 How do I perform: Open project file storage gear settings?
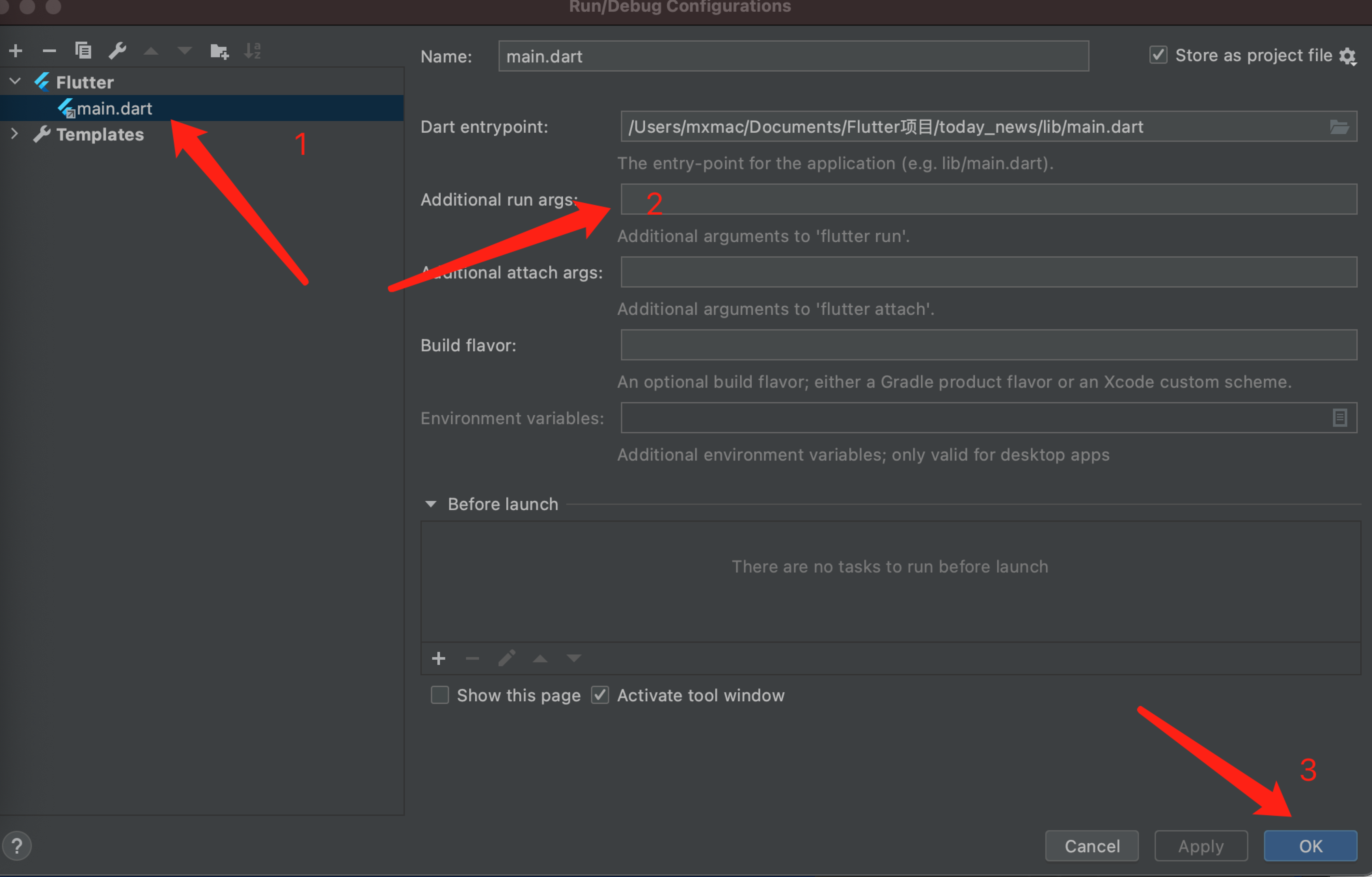click(x=1348, y=56)
